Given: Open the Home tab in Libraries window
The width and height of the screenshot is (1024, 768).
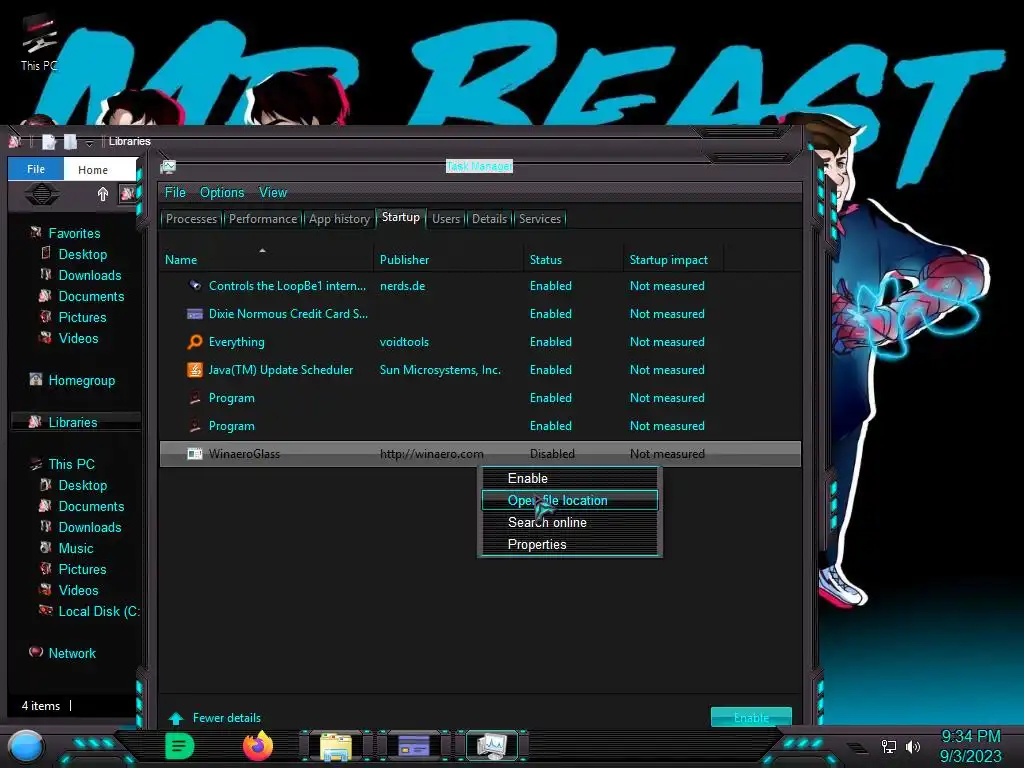Looking at the screenshot, I should click(x=93, y=170).
